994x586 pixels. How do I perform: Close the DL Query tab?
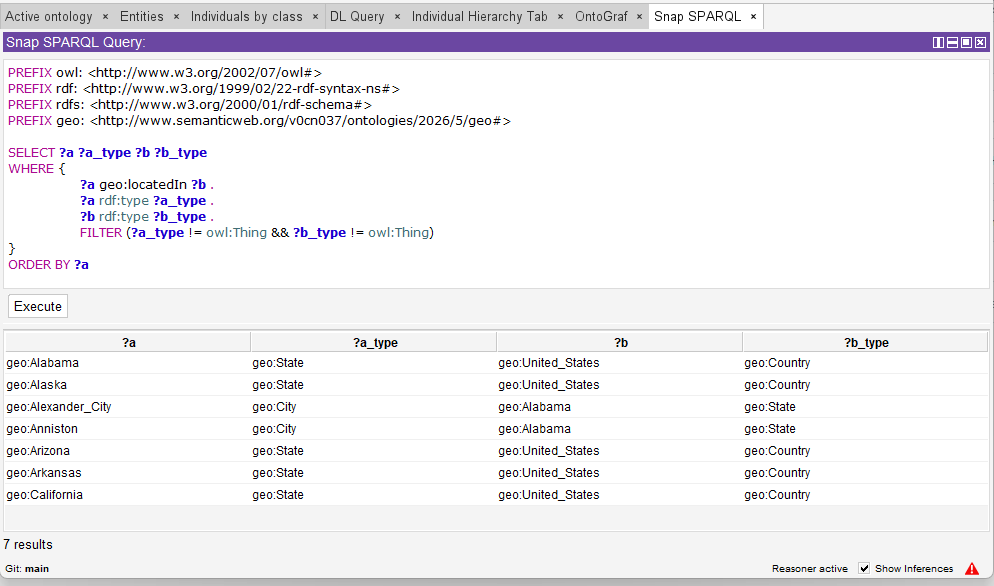tap(397, 17)
